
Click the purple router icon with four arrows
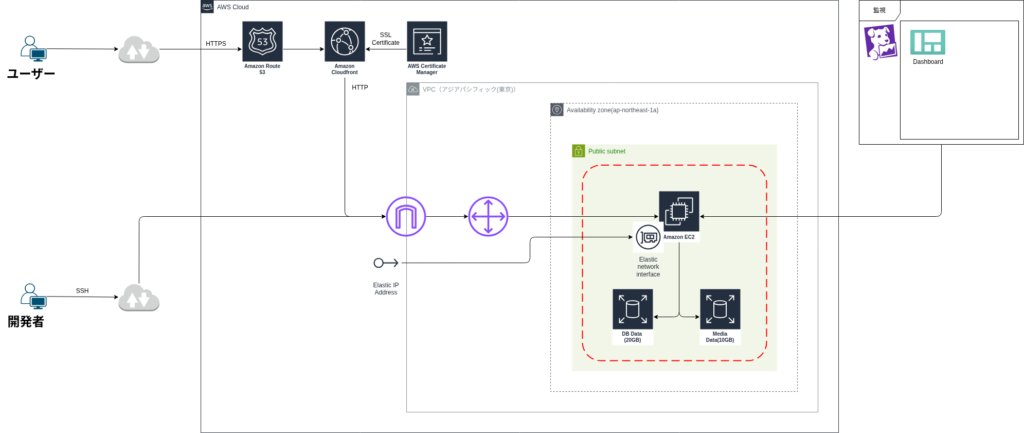point(488,216)
